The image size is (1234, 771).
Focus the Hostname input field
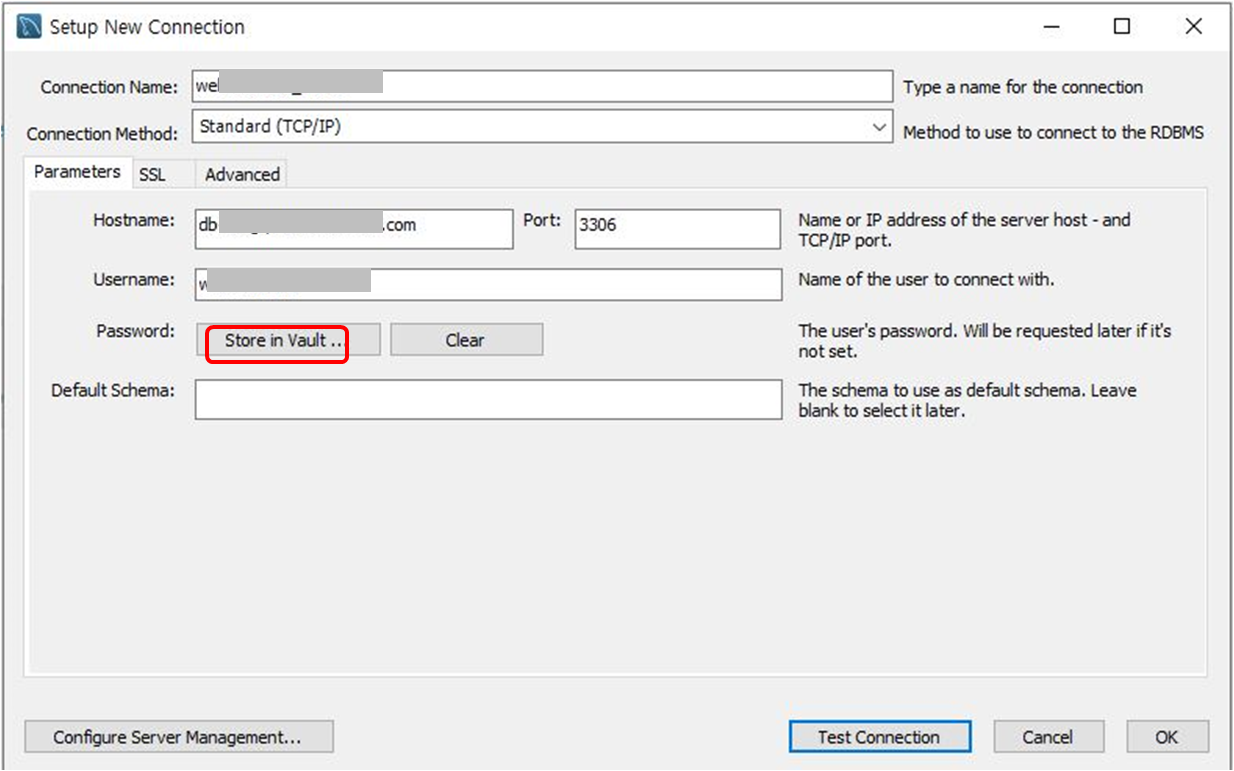point(352,228)
